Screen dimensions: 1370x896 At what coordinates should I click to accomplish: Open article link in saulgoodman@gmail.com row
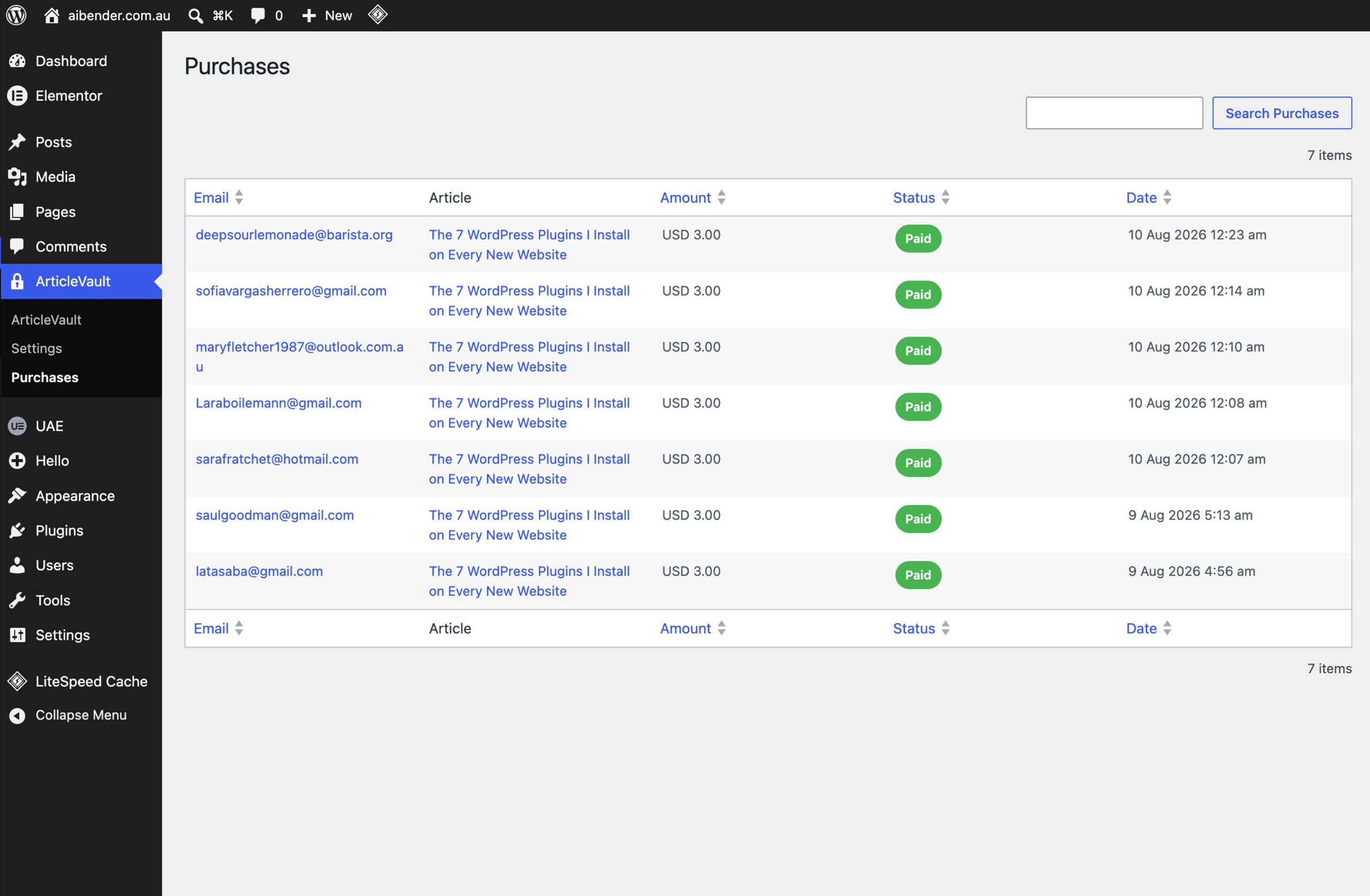(529, 525)
